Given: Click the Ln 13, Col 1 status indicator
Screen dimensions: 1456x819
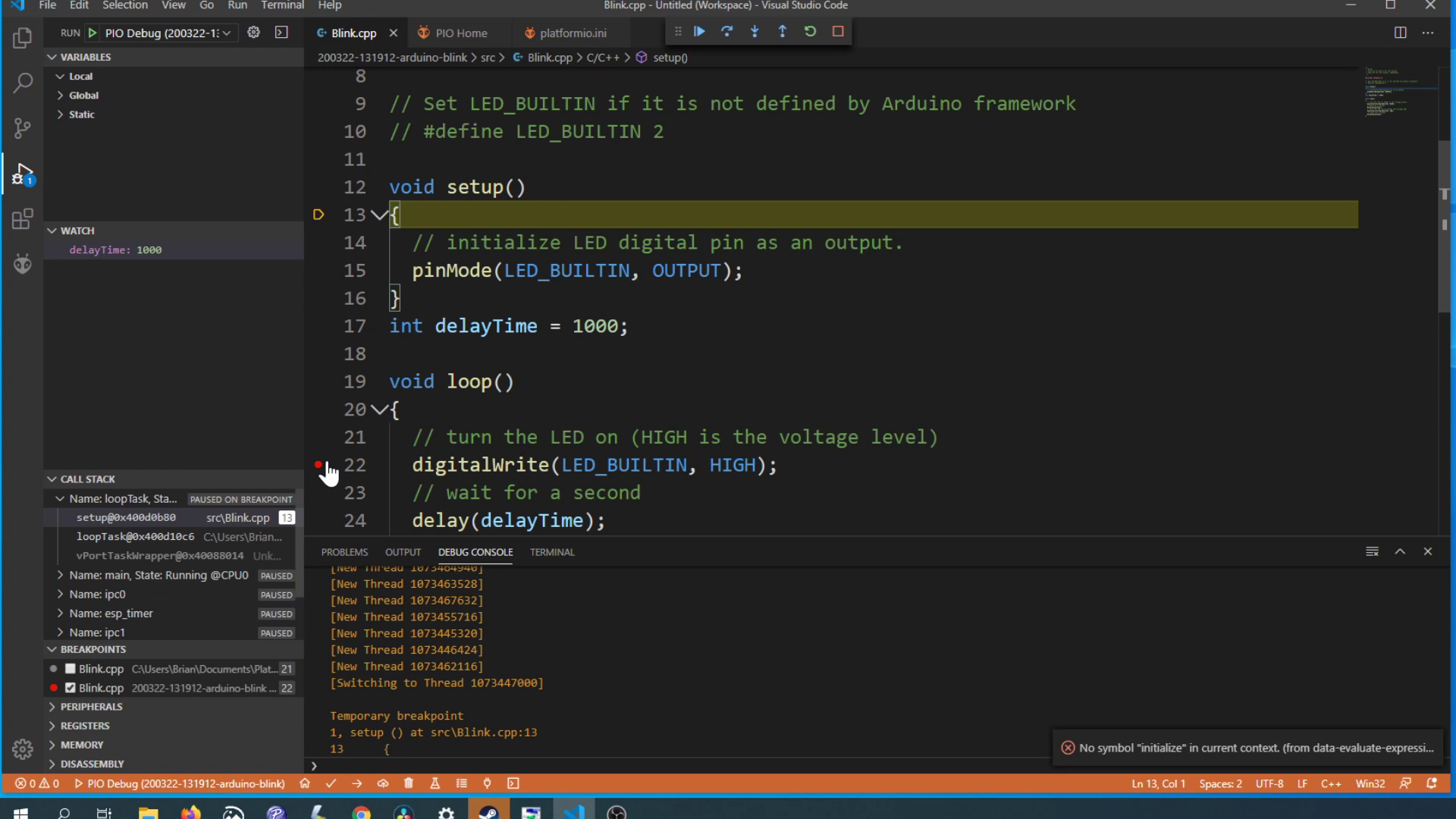Looking at the screenshot, I should pos(1159,783).
